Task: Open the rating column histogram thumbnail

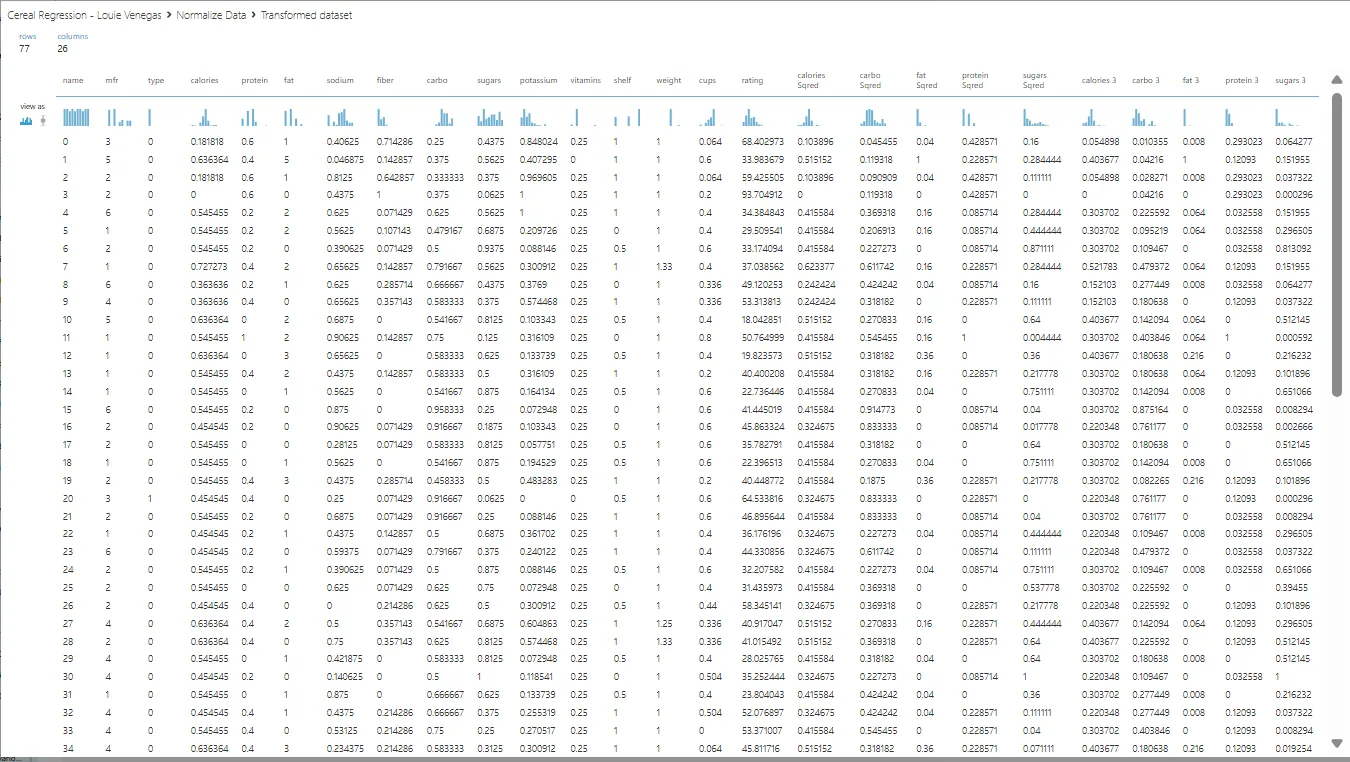Action: 756,117
